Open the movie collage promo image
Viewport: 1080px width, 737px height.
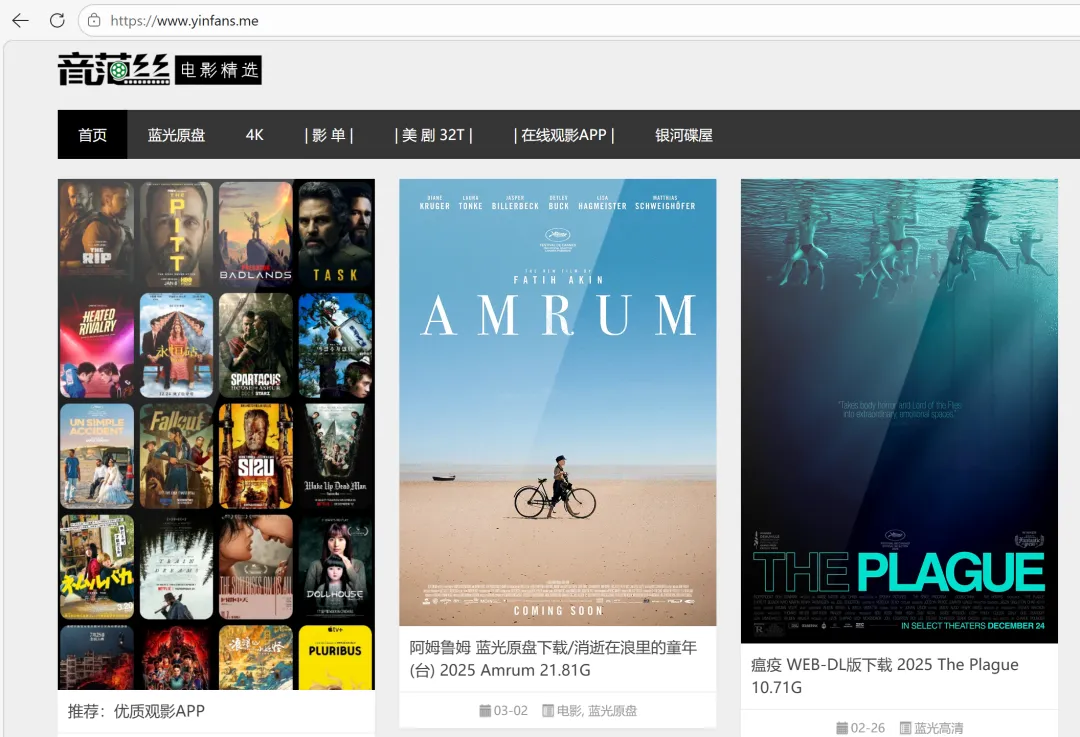tap(216, 434)
